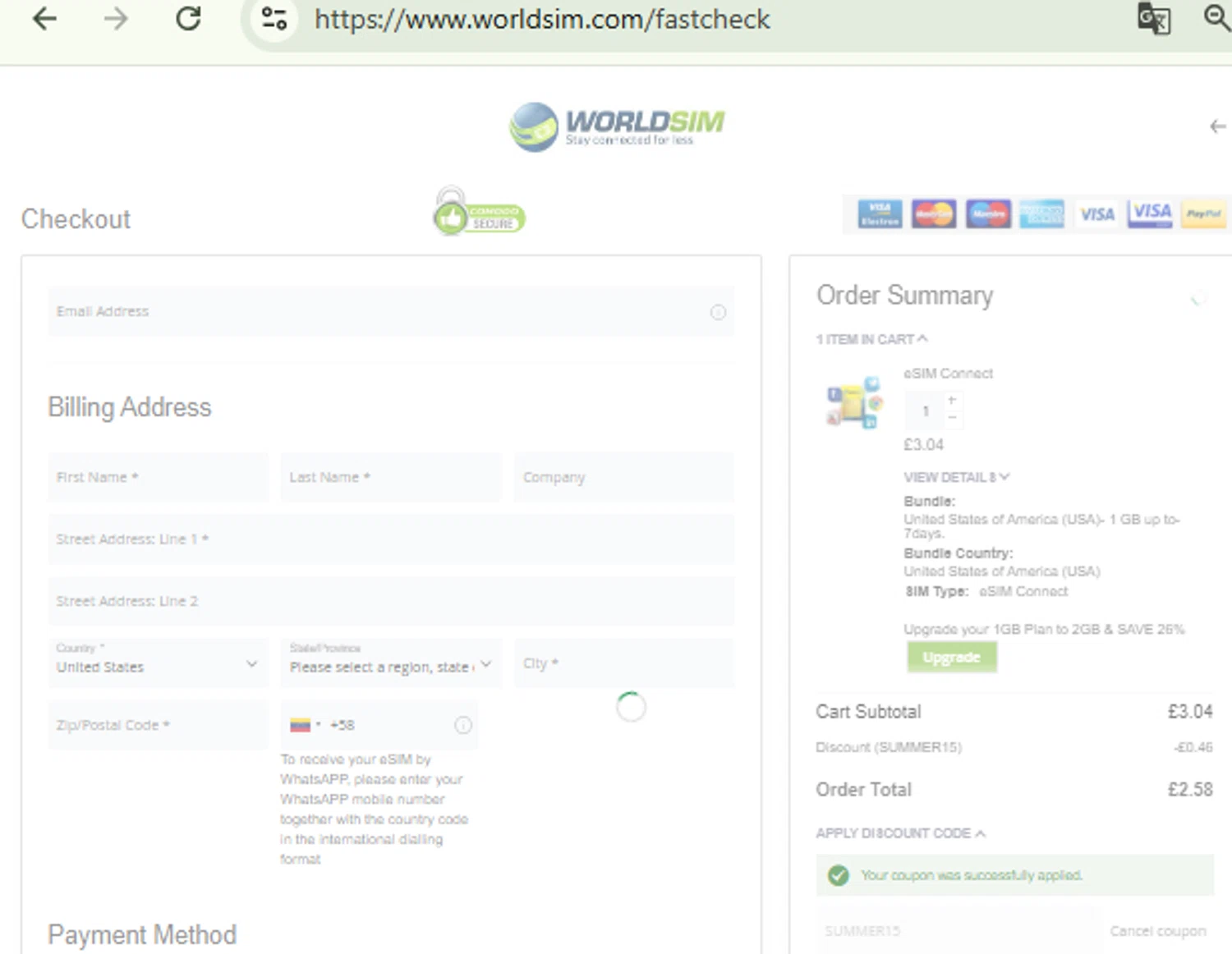The width and height of the screenshot is (1232, 954).
Task: Click the Order Total amount £2.58
Action: (x=1190, y=789)
